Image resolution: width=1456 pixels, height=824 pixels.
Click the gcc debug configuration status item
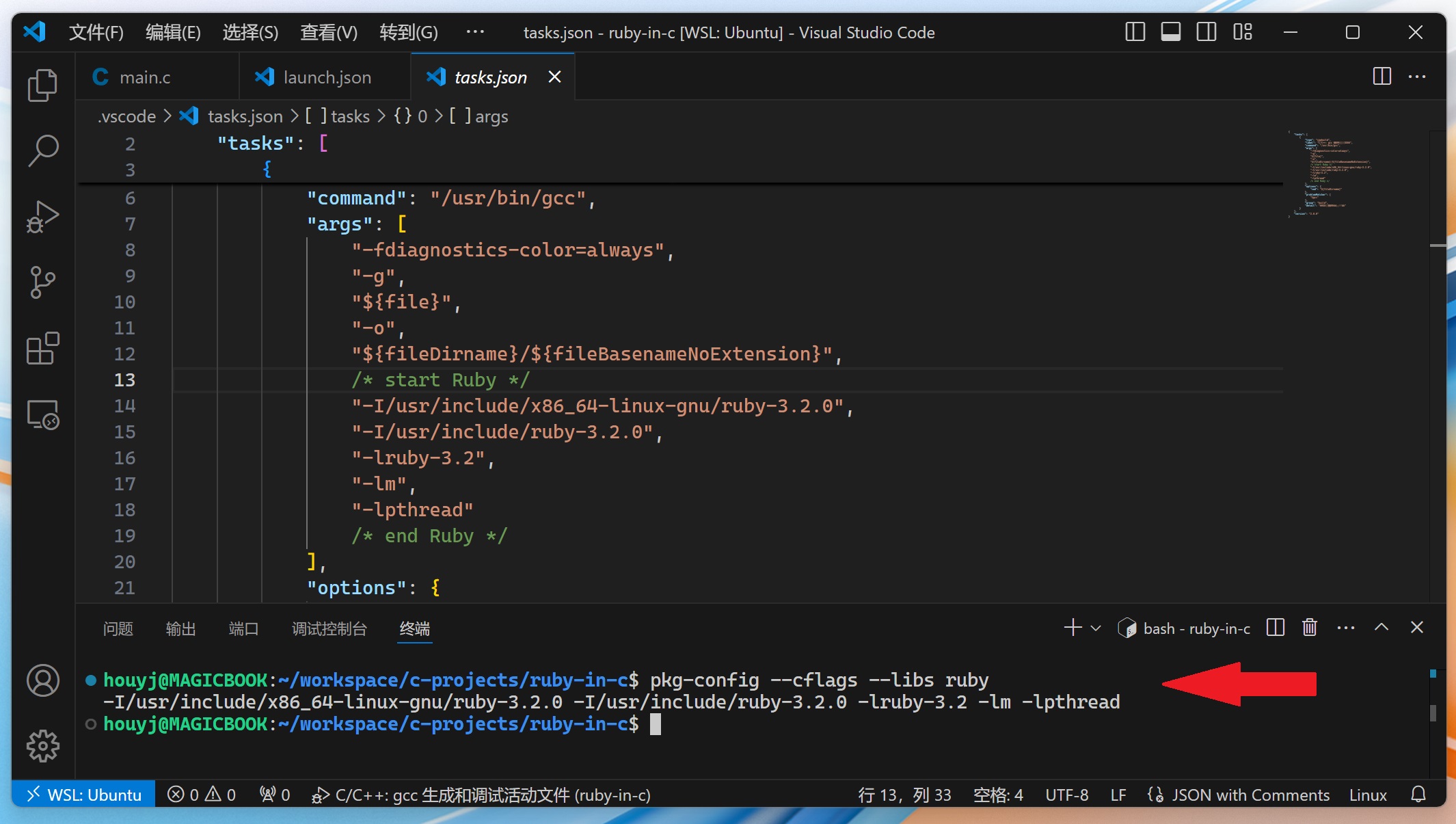[x=481, y=795]
